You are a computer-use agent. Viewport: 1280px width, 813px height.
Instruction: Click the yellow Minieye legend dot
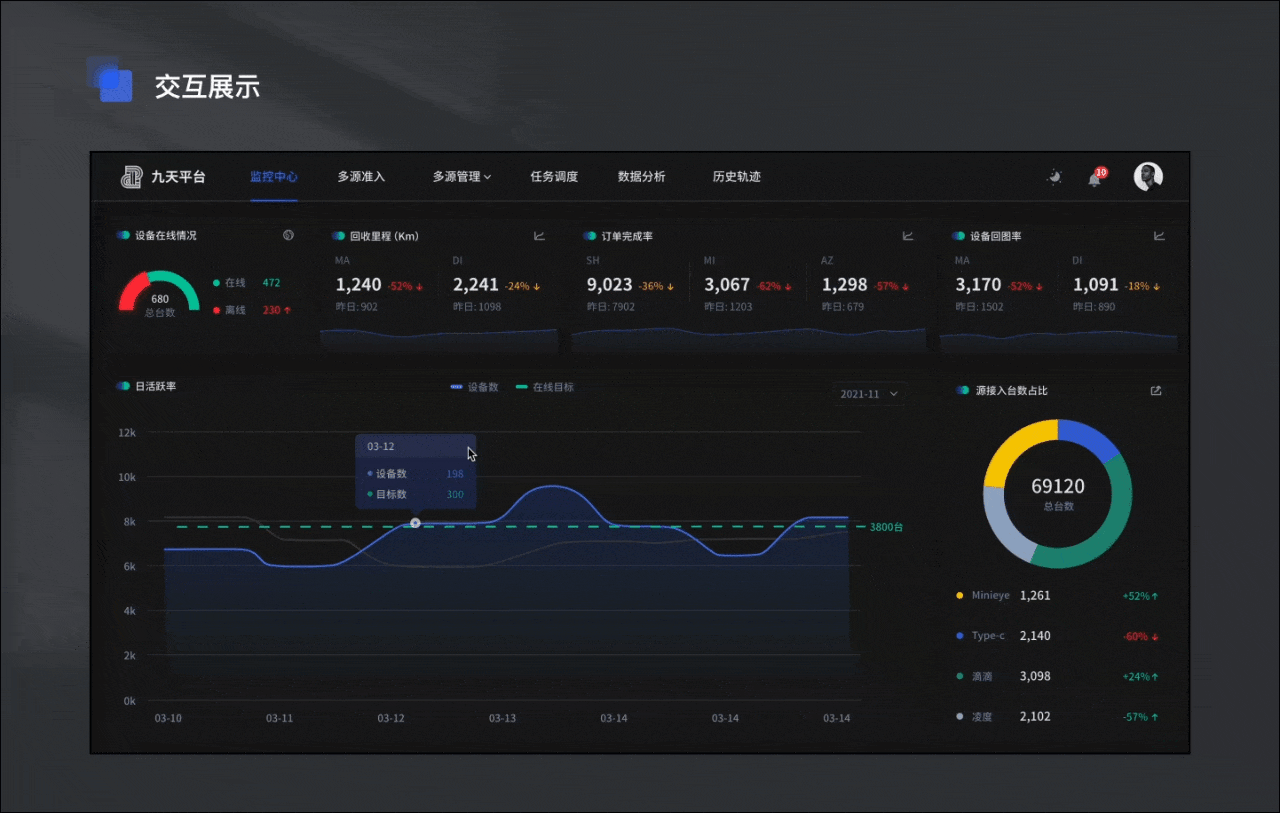960,596
